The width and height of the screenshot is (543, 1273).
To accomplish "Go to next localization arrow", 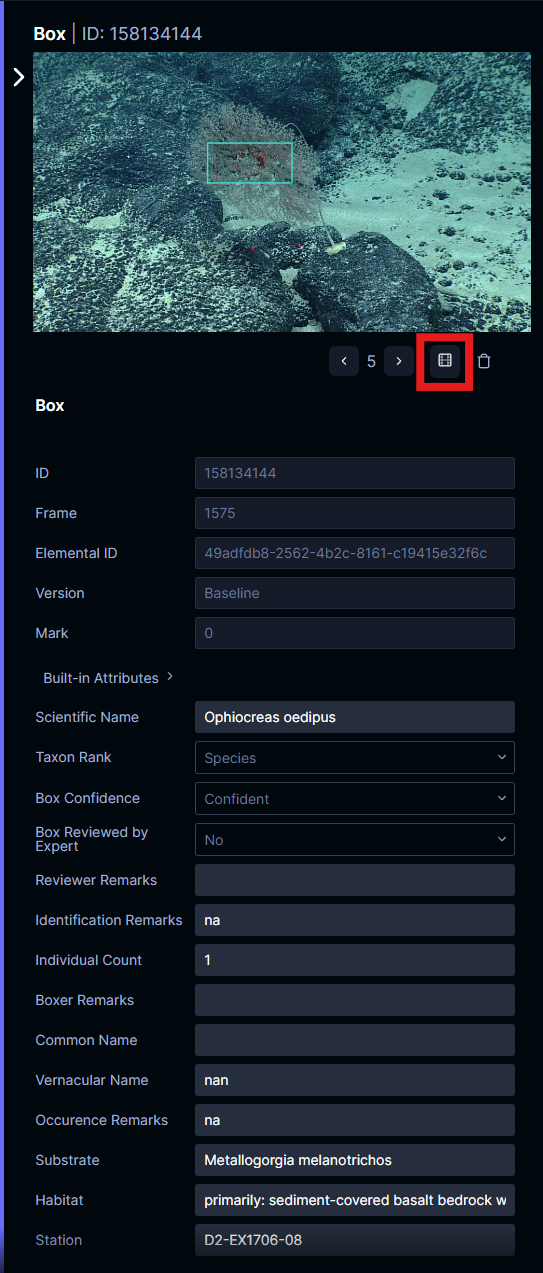I will (399, 361).
